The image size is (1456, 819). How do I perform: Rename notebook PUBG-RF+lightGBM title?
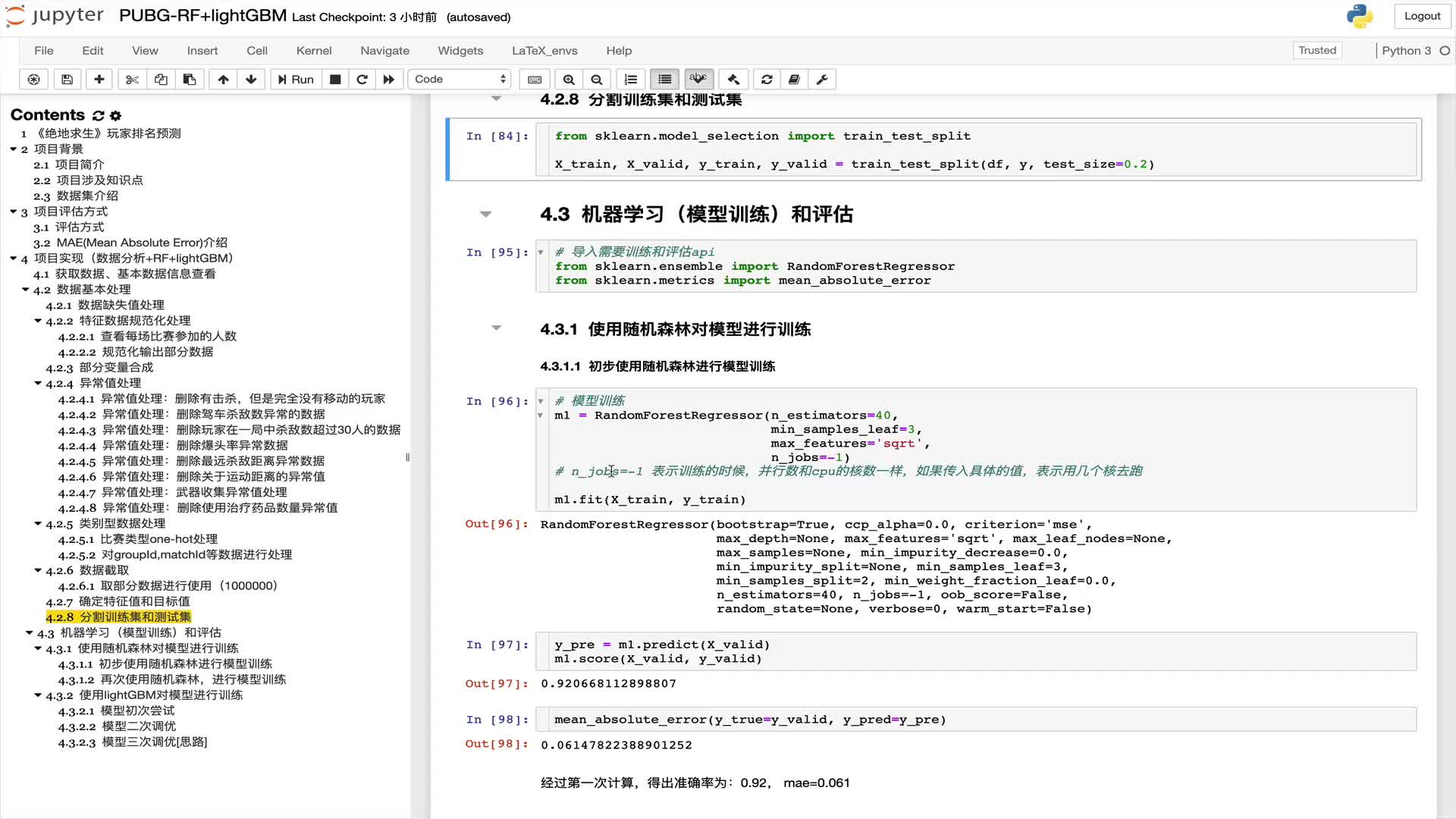click(x=202, y=16)
